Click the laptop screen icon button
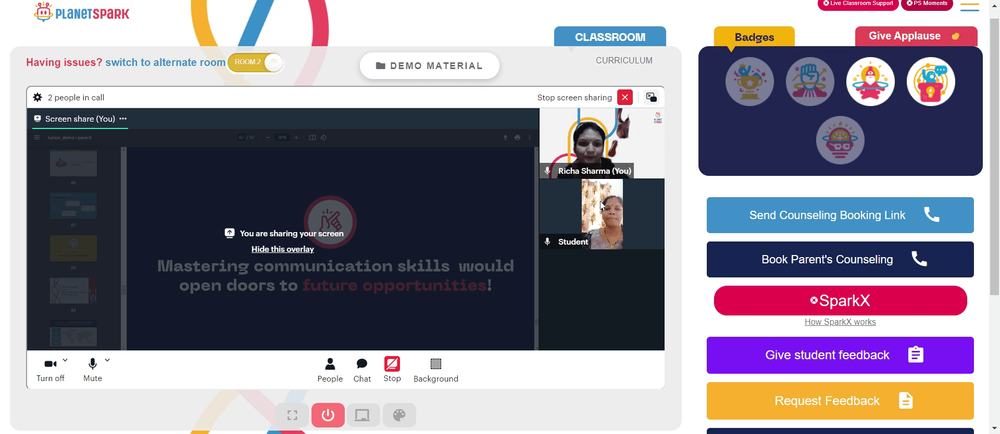1000x434 pixels. tap(363, 416)
